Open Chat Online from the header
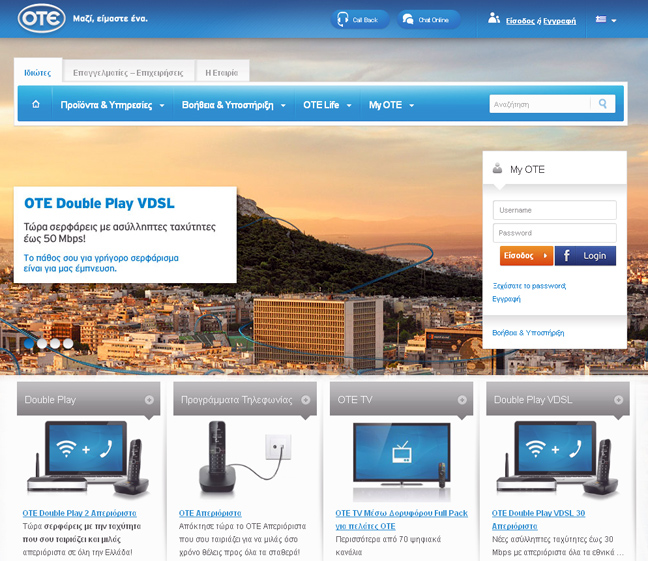This screenshot has width=648, height=561. tap(429, 19)
